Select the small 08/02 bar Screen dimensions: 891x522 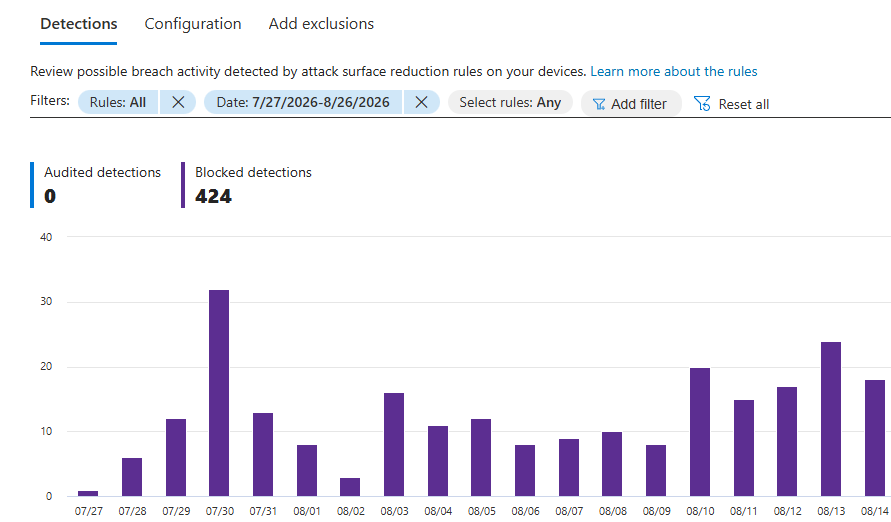click(350, 487)
